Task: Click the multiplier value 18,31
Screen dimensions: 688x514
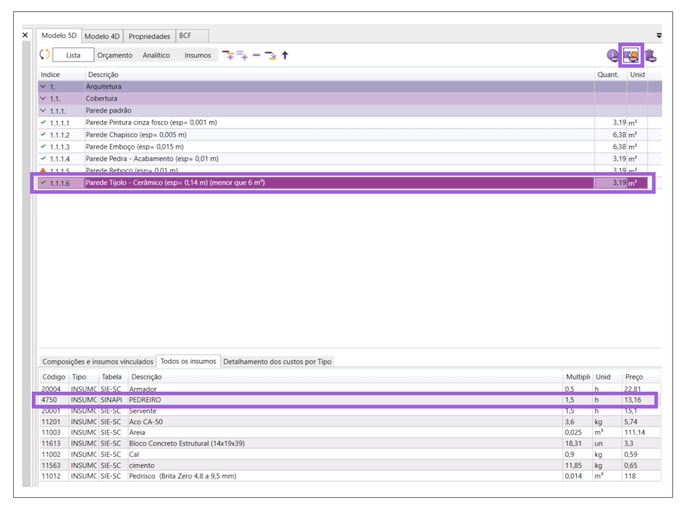Action: click(573, 443)
